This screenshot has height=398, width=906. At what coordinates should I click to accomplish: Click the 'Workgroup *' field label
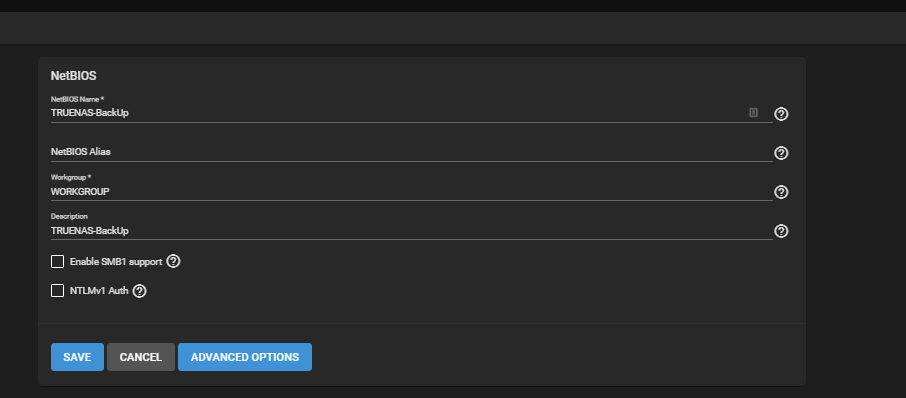tap(71, 177)
